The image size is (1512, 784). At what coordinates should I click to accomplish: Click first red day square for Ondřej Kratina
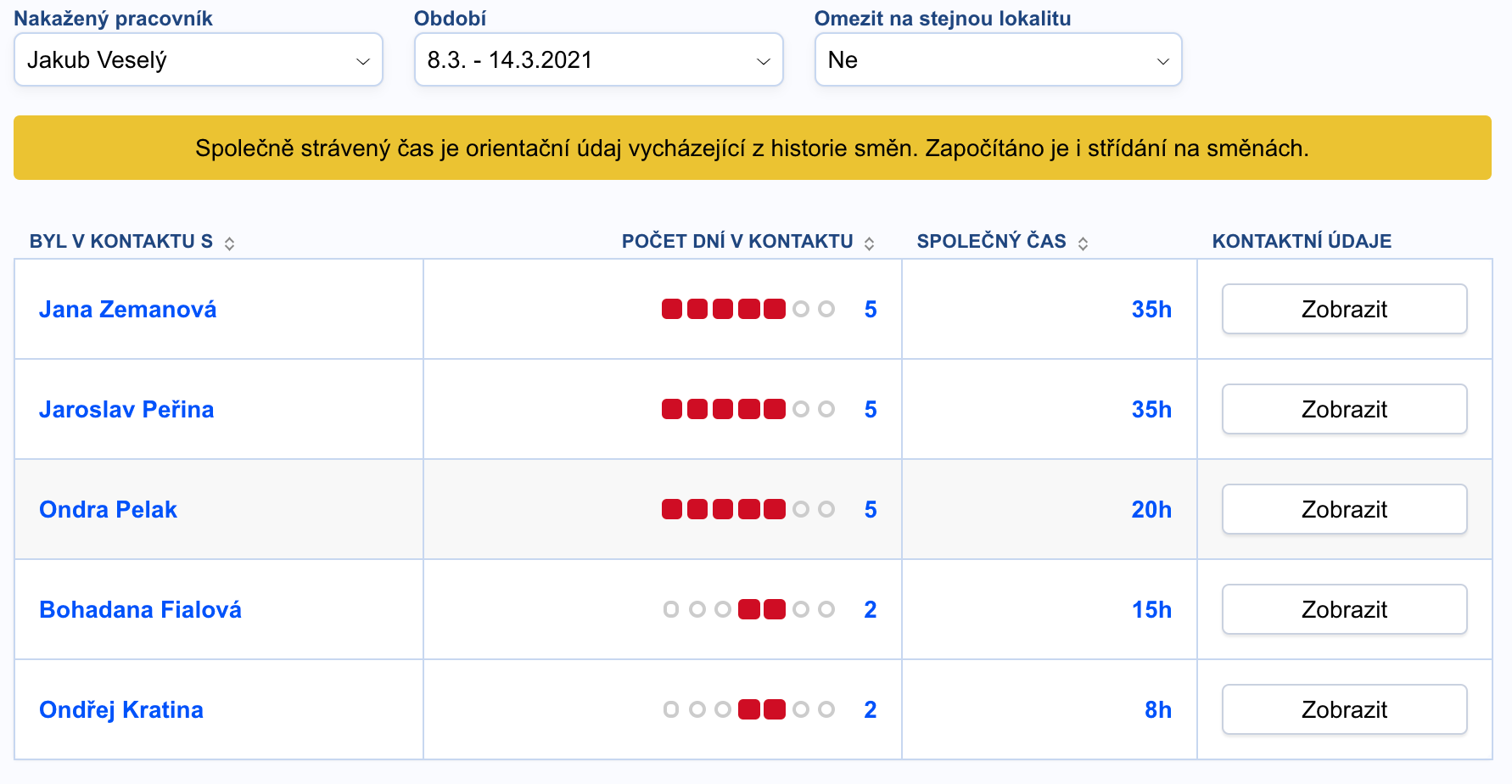[748, 709]
